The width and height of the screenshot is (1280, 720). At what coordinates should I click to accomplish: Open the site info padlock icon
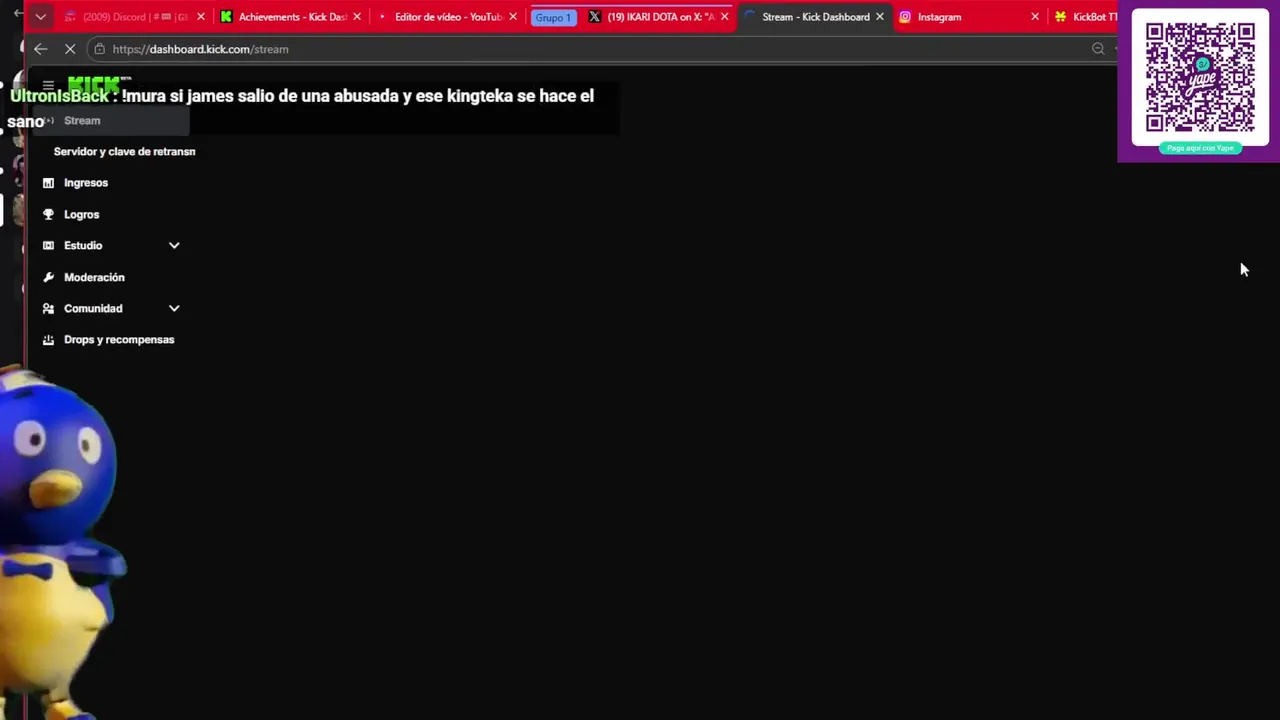[99, 49]
